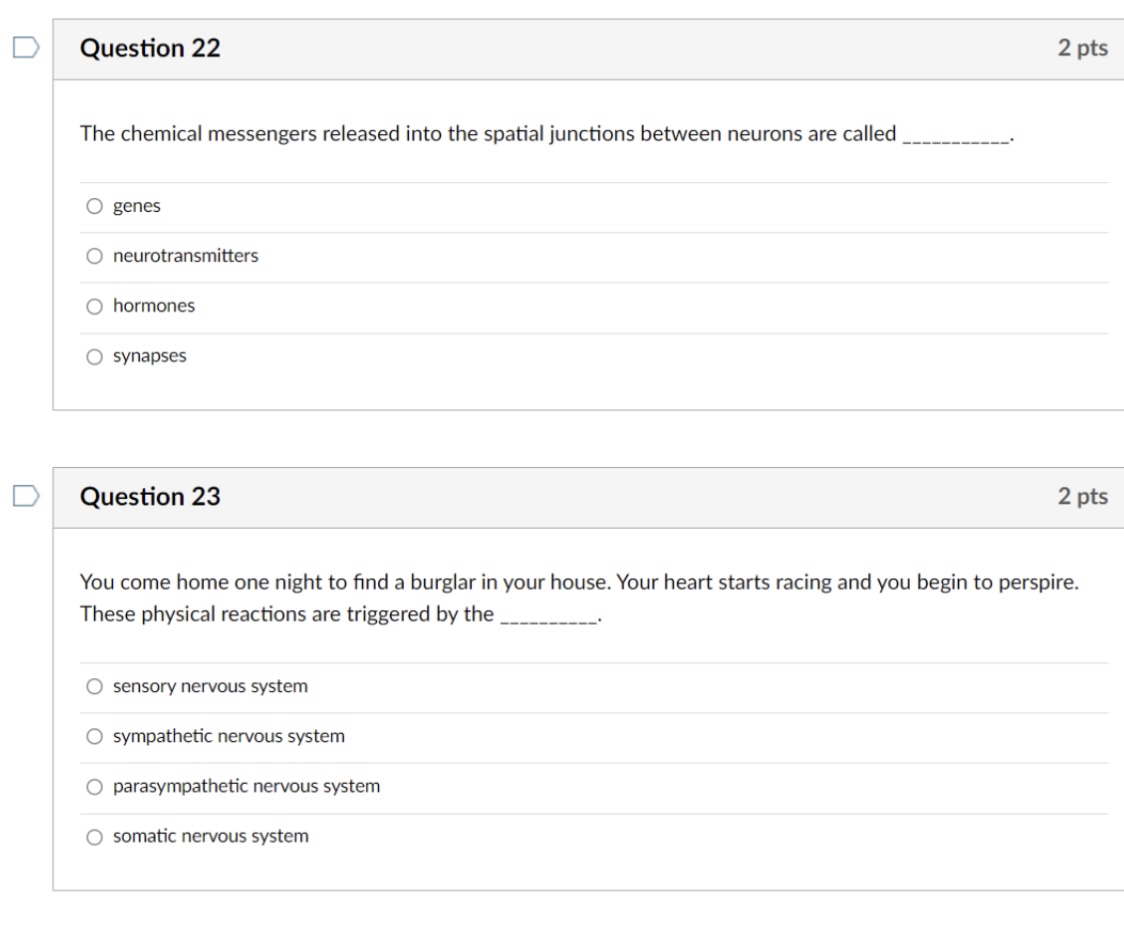Screen dimensions: 1124x930
Task: Click the chemical messengers question text
Action: 488,135
